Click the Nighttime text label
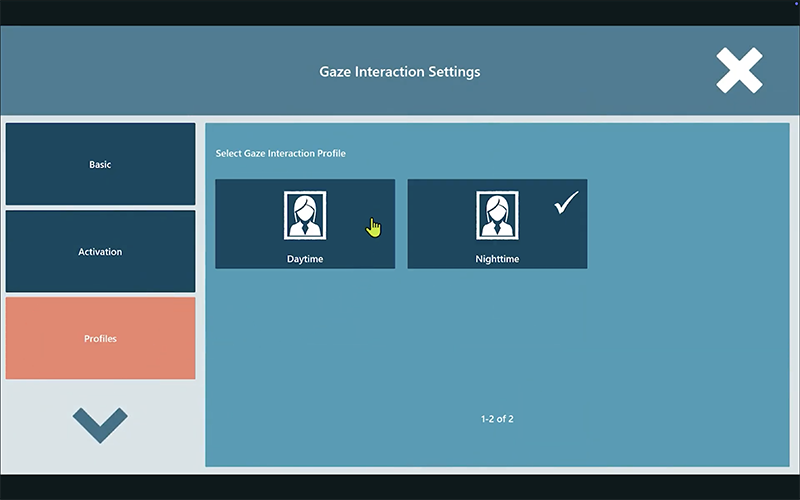 tap(497, 259)
